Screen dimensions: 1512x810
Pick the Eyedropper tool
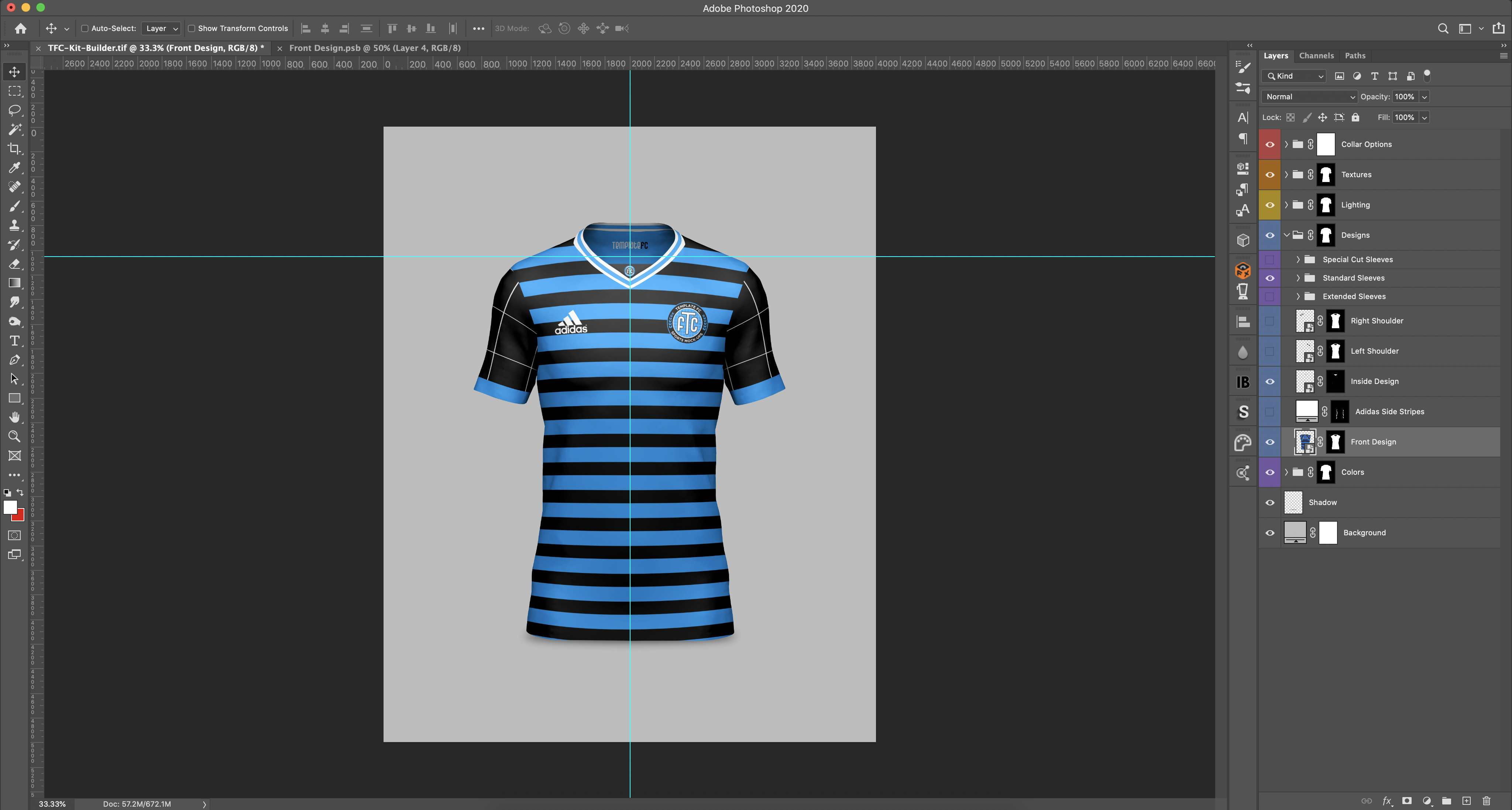(15, 168)
